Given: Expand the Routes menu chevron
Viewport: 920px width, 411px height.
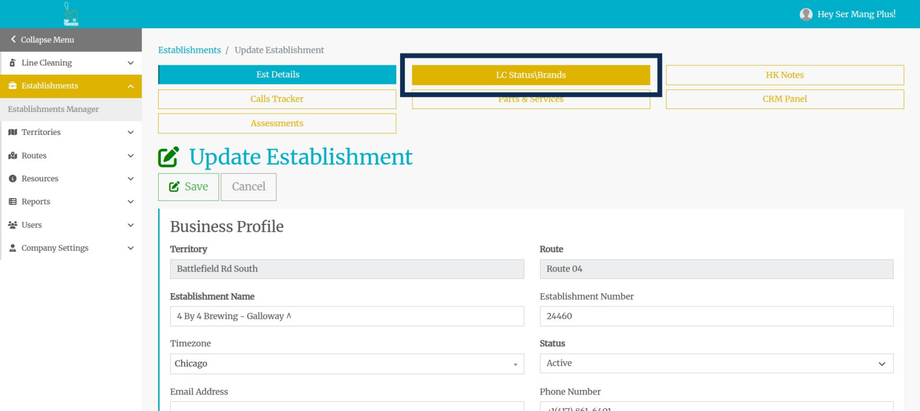Looking at the screenshot, I should coord(130,156).
